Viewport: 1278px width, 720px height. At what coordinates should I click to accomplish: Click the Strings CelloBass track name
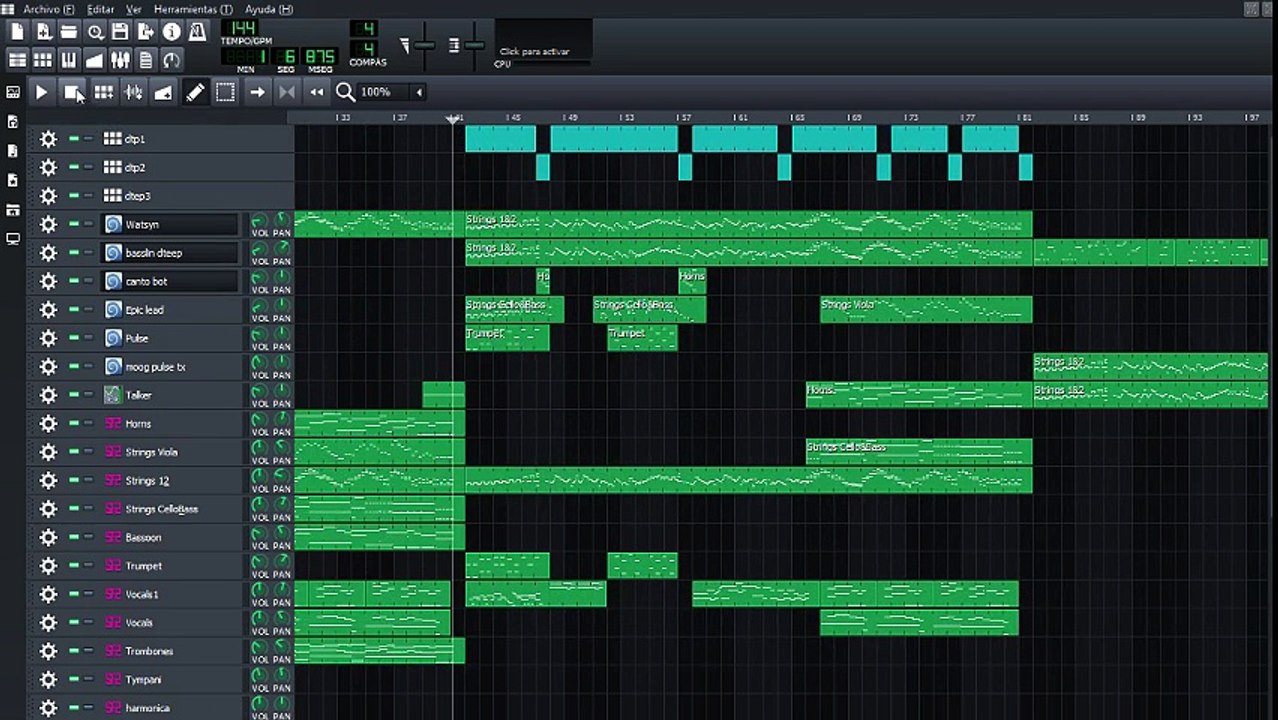coord(162,509)
